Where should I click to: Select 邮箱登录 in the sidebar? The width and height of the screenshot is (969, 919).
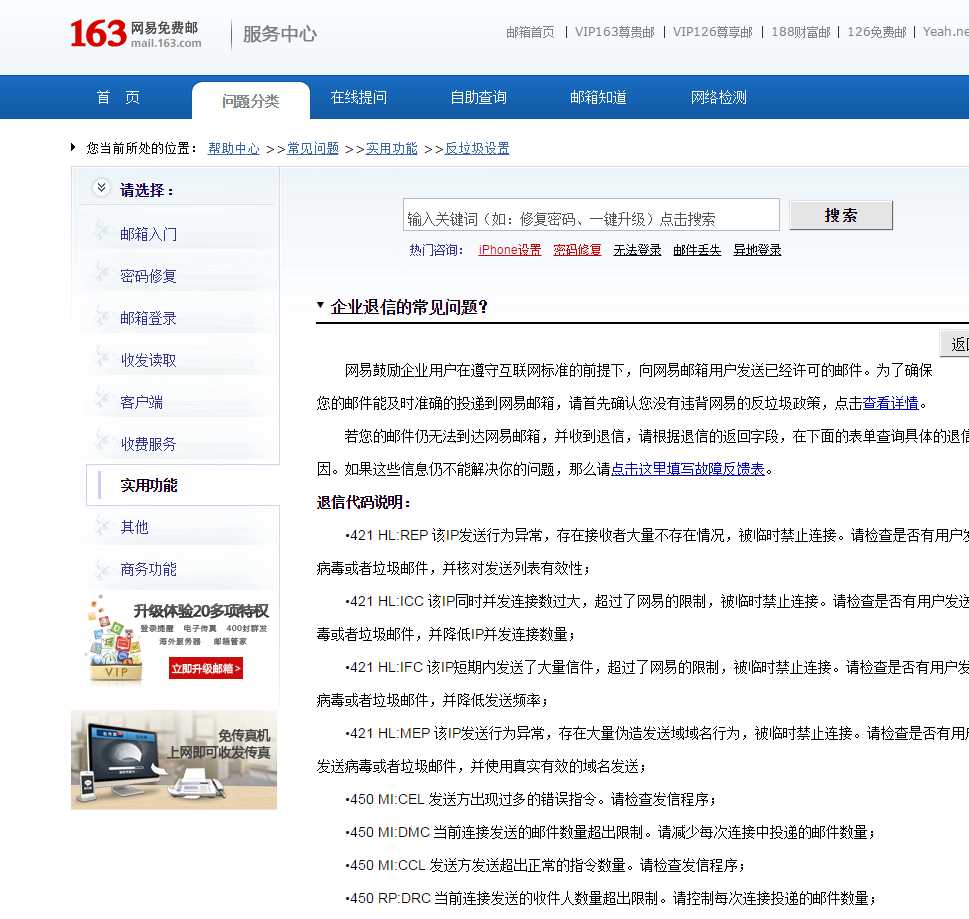click(148, 318)
